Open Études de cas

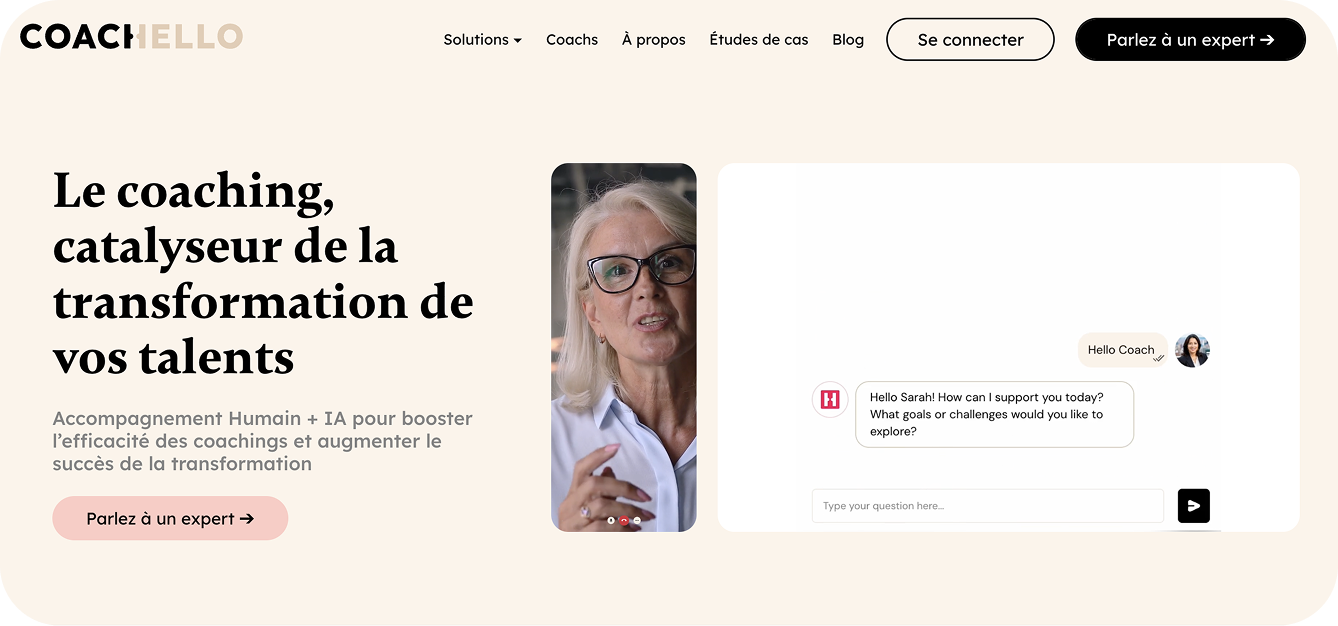pos(759,40)
